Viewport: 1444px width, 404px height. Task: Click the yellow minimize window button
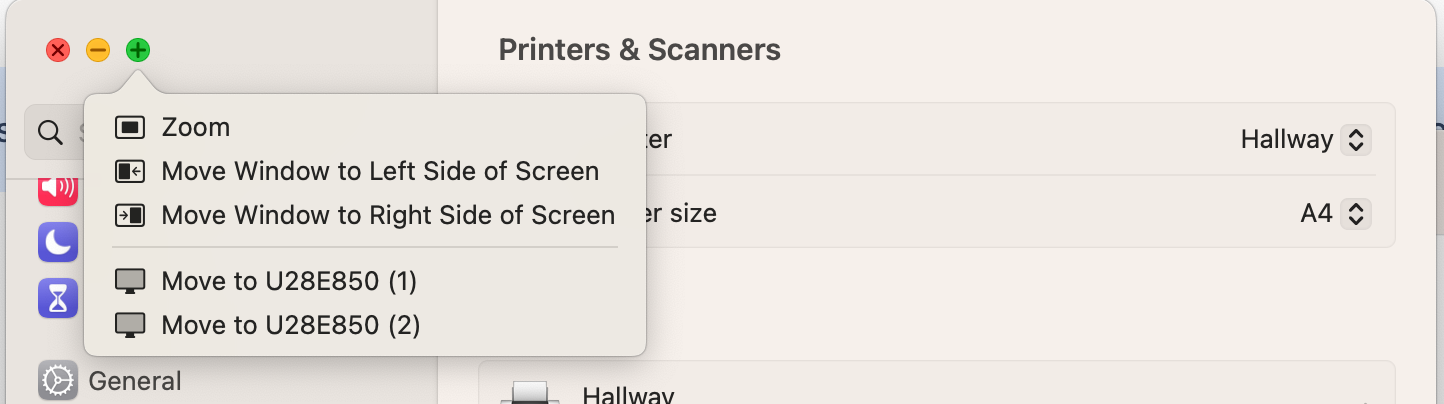coord(98,50)
